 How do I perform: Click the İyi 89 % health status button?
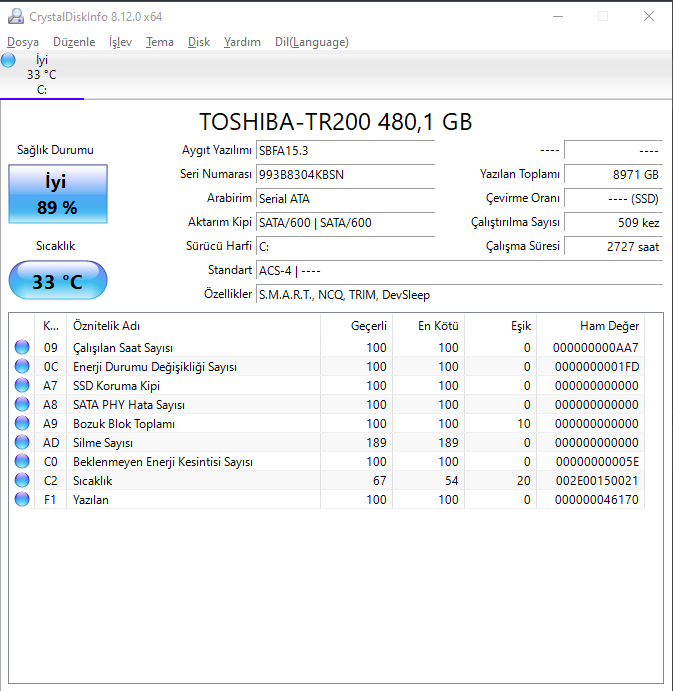pyautogui.click(x=58, y=194)
